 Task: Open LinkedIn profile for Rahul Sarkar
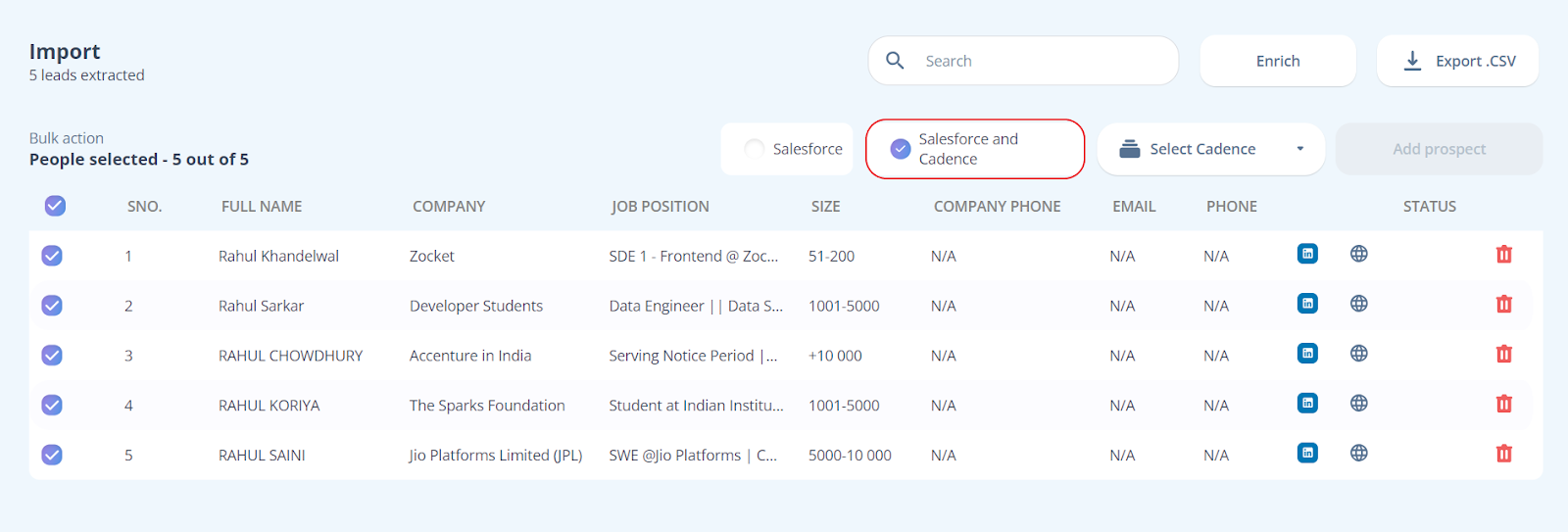click(1307, 304)
